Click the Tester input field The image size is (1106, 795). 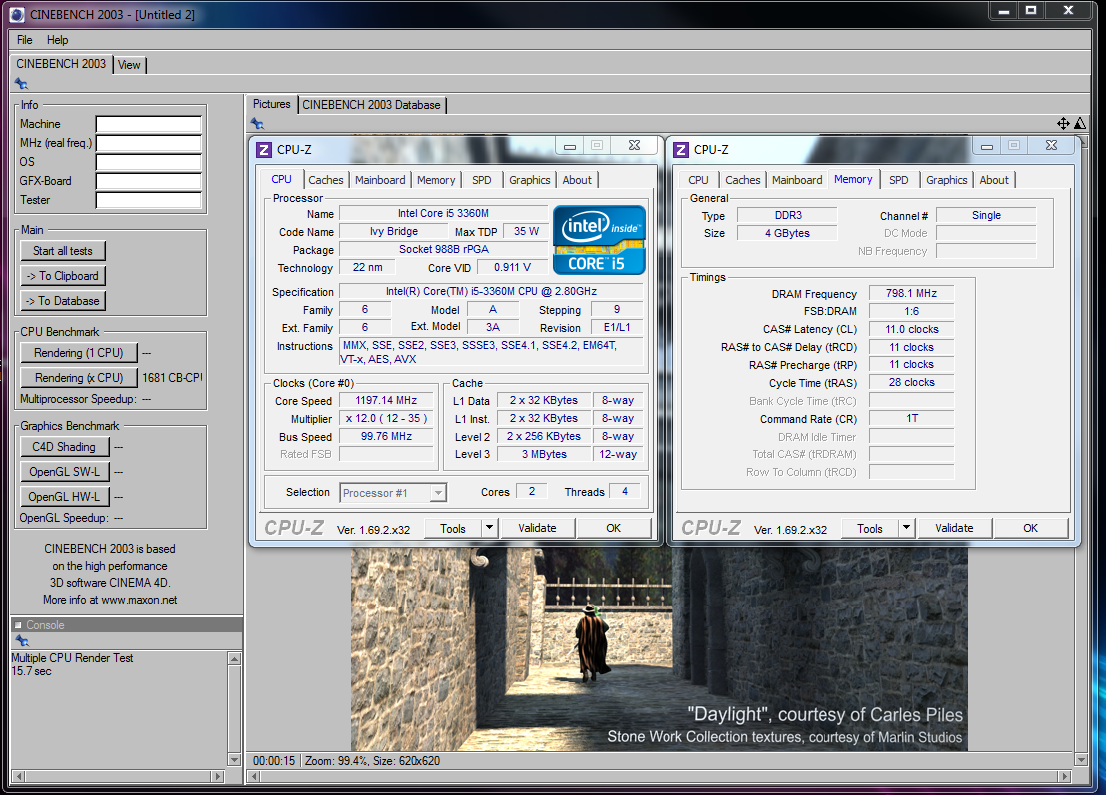pyautogui.click(x=149, y=200)
